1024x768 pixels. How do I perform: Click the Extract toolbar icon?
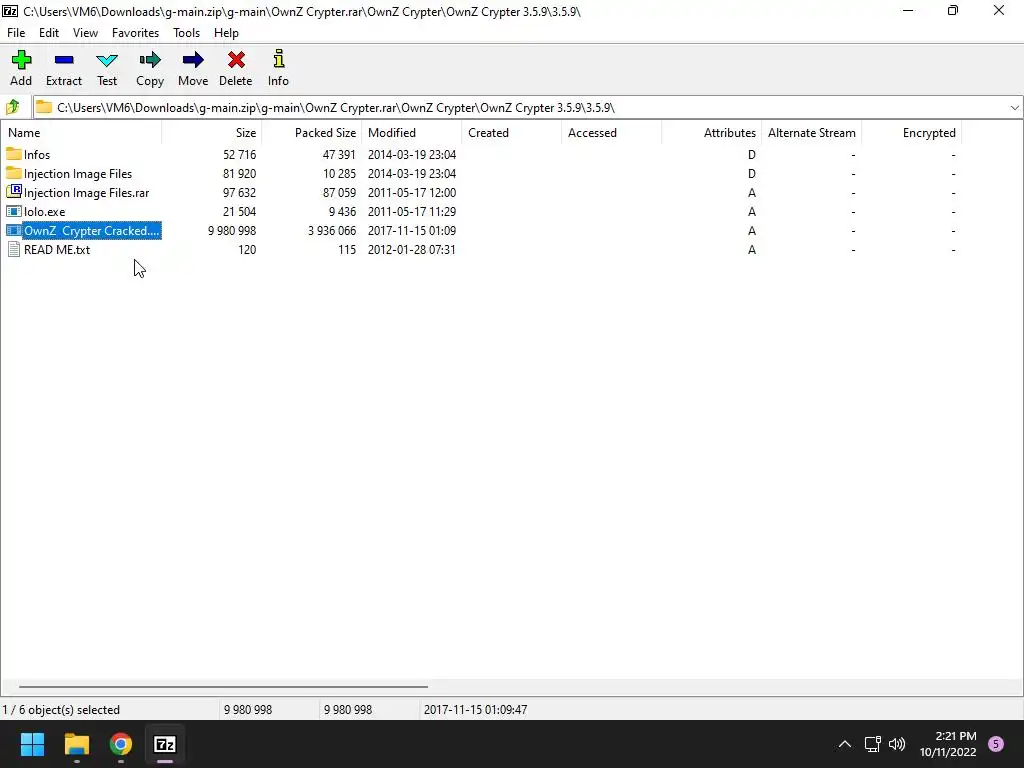[64, 61]
